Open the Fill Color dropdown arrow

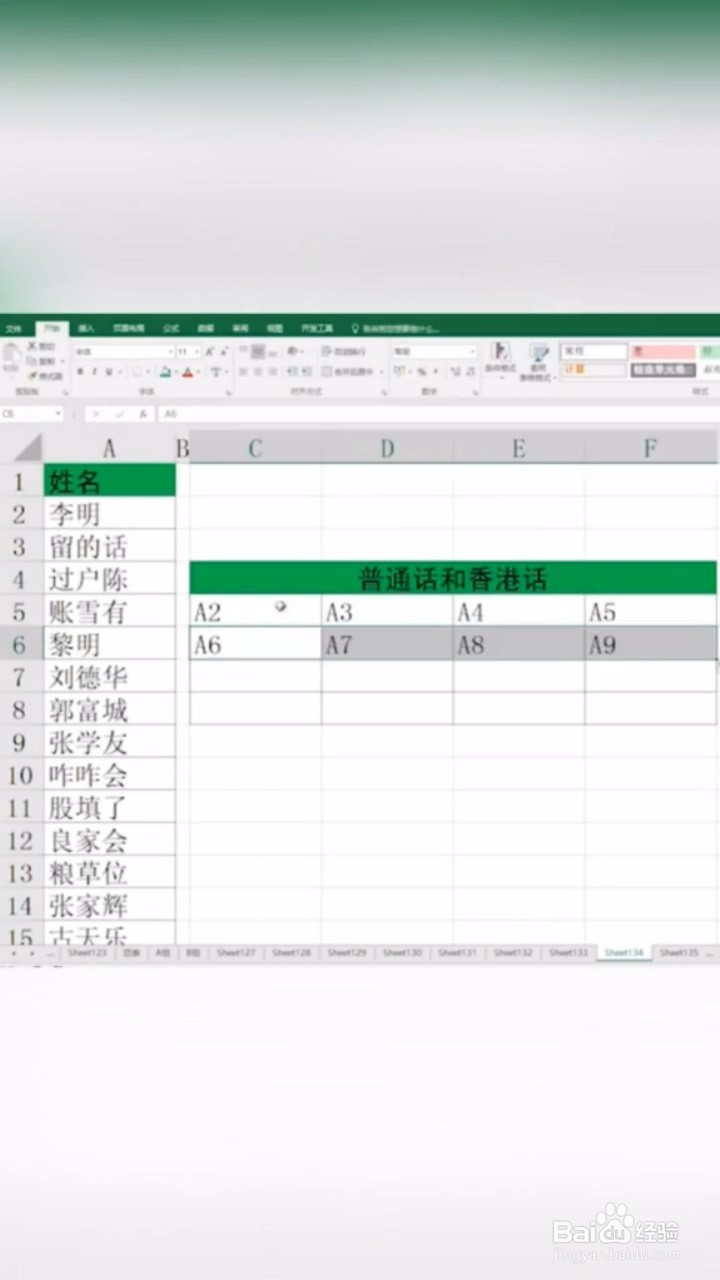175,372
